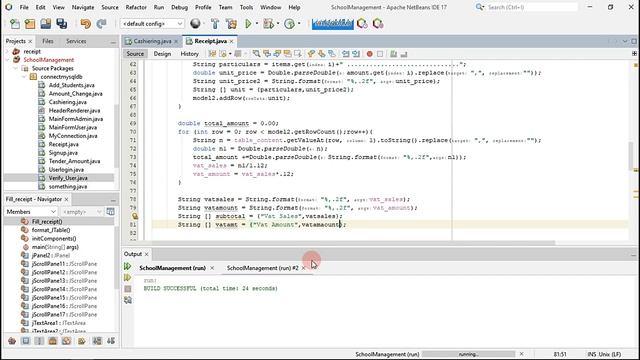Click the Shift Line Right icon

(x=356, y=54)
